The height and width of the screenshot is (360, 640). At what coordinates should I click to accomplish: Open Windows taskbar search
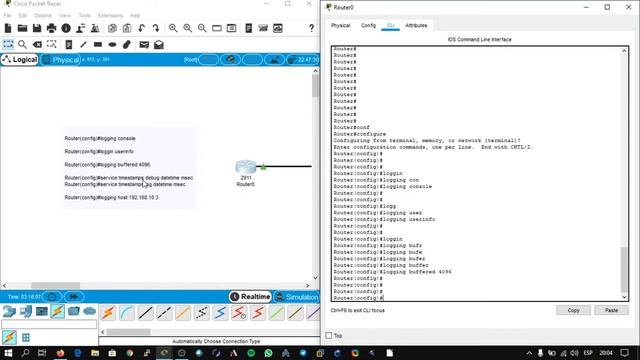pos(25,353)
